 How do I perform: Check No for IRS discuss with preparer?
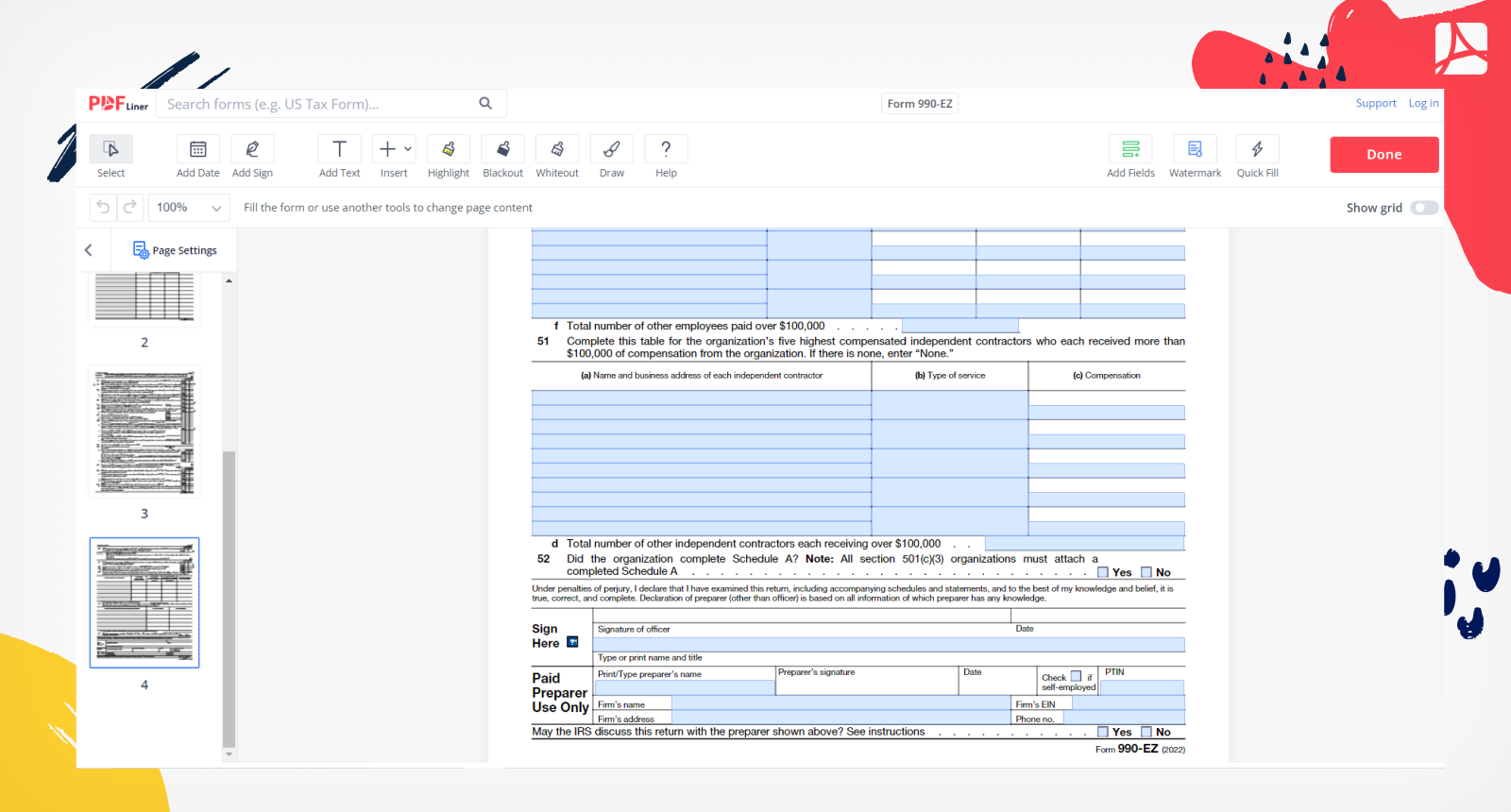tap(1146, 732)
